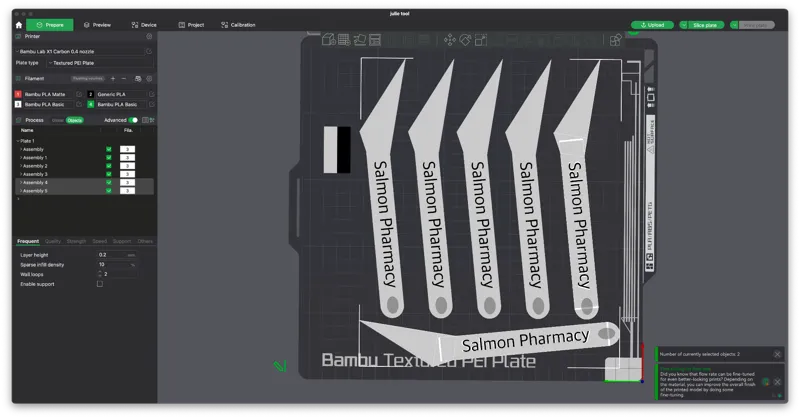Click the Slice plate button
Screen dimensions: 800x418
pyautogui.click(x=705, y=25)
